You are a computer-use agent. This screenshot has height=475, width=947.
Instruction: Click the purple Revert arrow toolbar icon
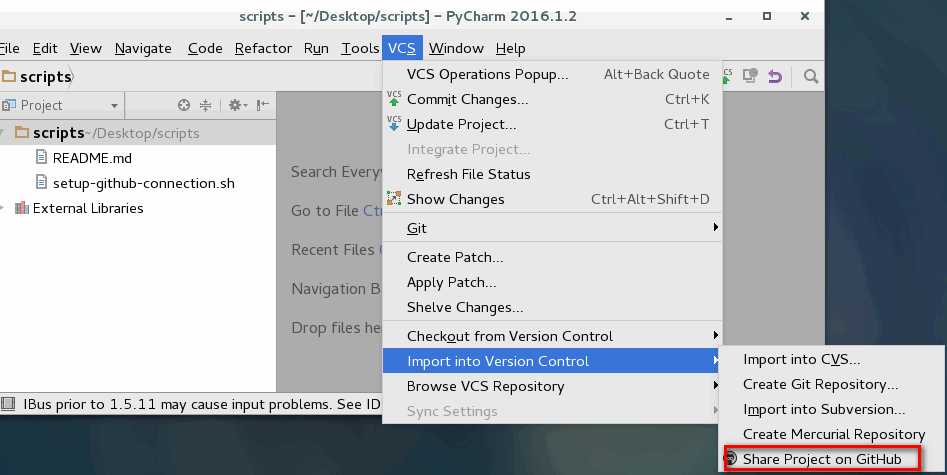click(x=774, y=76)
